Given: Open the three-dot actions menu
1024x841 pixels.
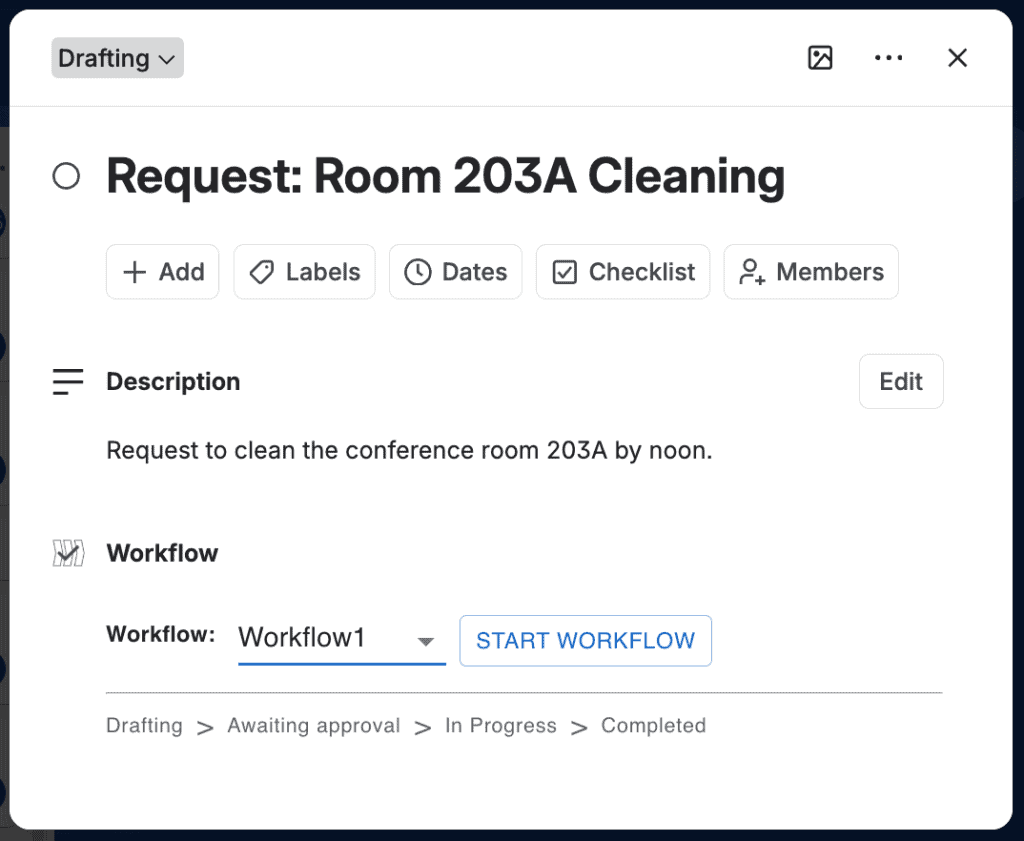Looking at the screenshot, I should point(889,58).
